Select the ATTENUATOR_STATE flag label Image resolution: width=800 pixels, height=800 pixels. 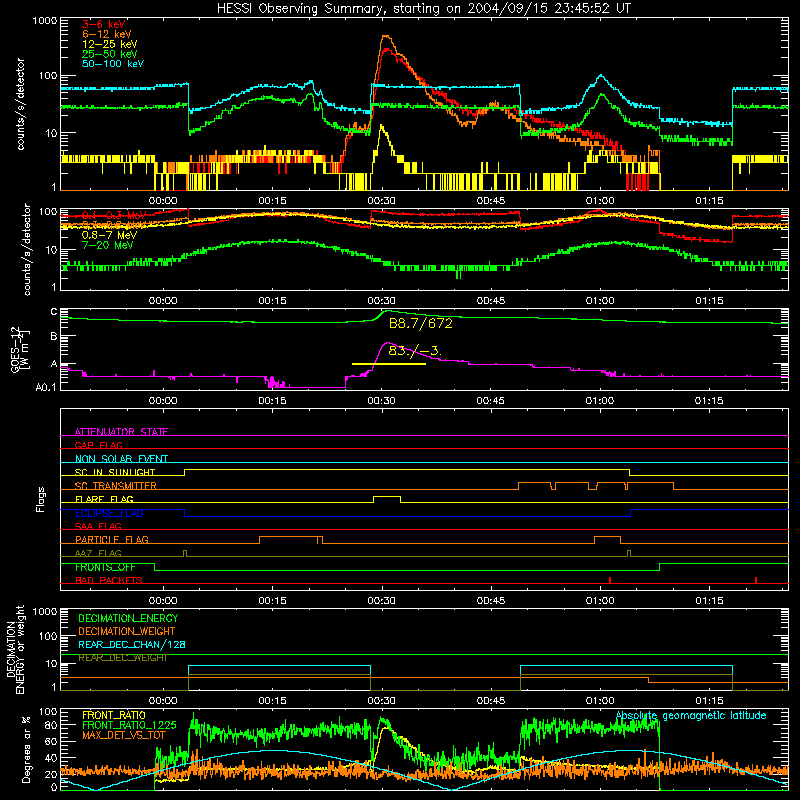pyautogui.click(x=121, y=432)
